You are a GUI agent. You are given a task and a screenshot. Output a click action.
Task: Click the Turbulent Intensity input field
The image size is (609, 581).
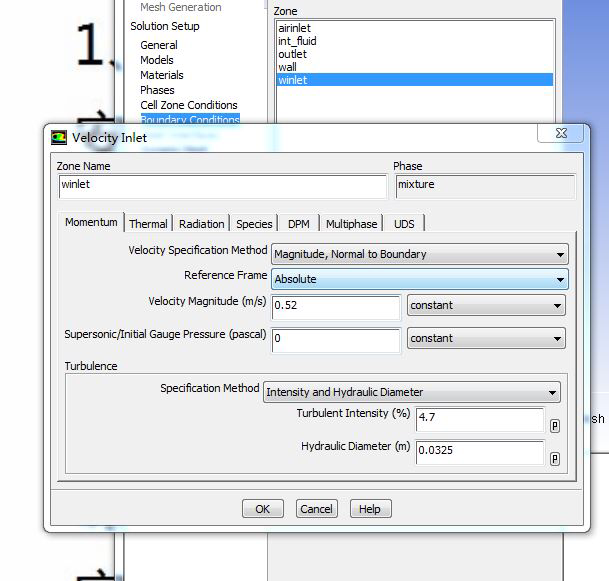(480, 419)
